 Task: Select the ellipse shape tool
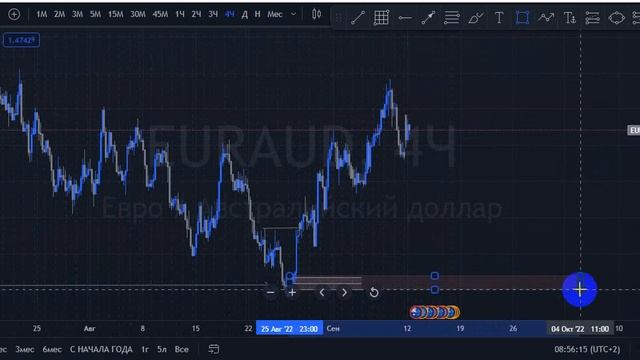point(616,18)
